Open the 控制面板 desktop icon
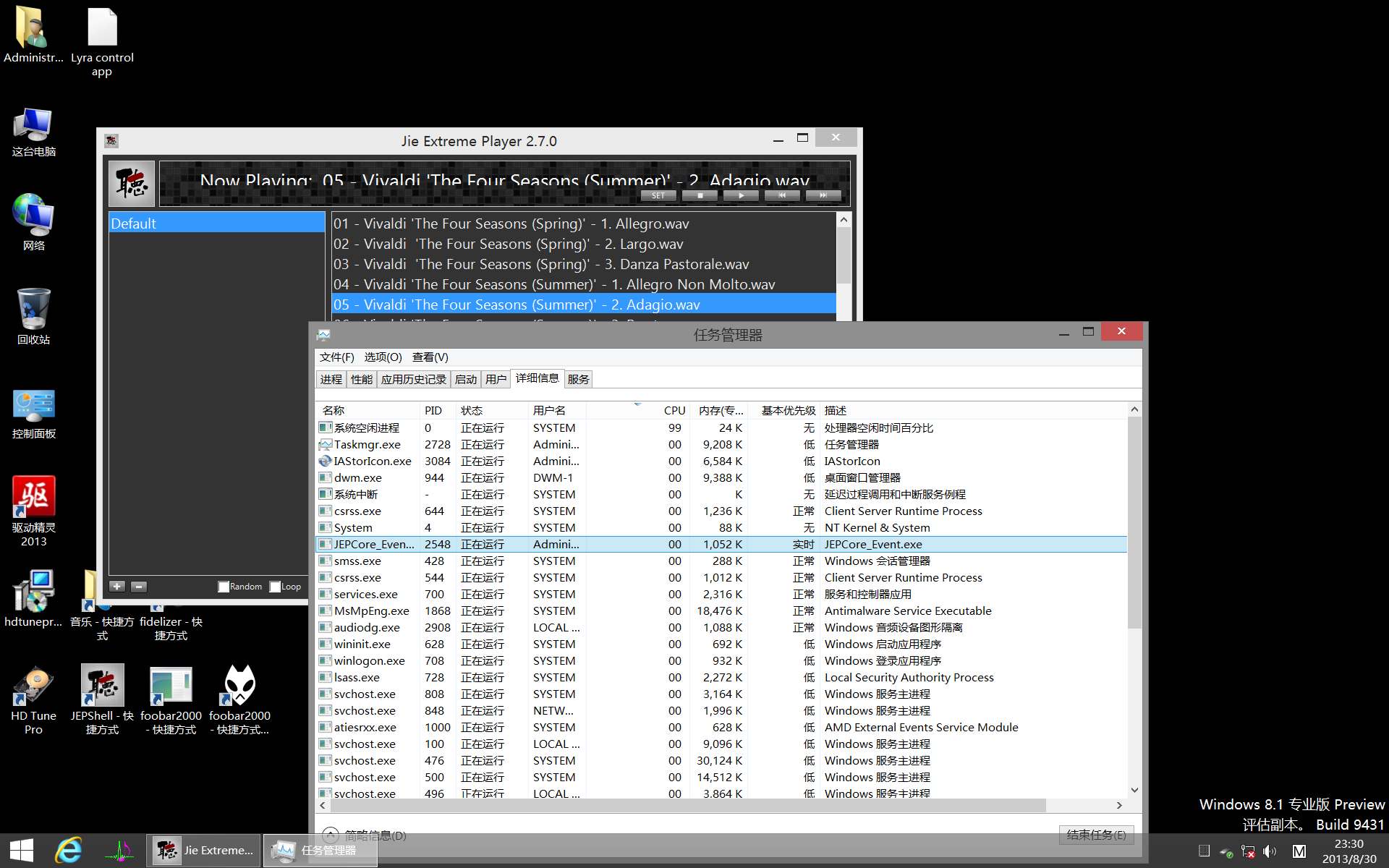Screen dimensions: 1389x868 click(x=33, y=413)
